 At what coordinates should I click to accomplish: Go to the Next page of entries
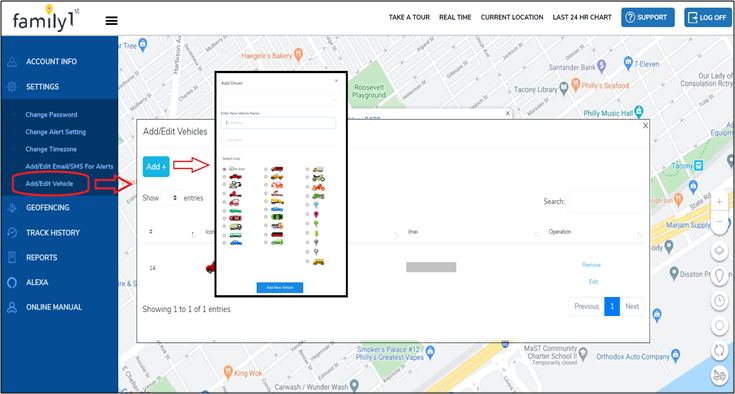[632, 306]
